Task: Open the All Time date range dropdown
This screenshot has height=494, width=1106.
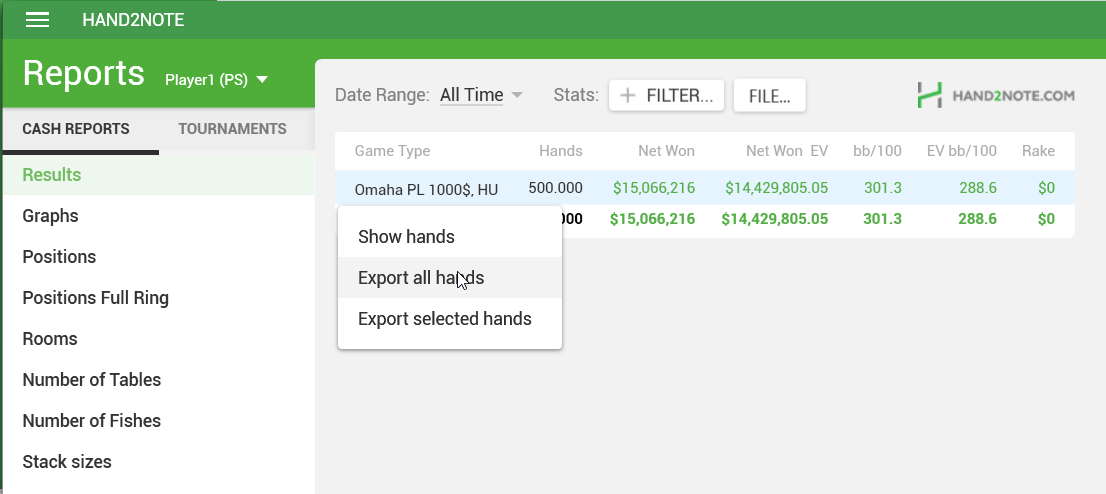Action: pos(481,95)
